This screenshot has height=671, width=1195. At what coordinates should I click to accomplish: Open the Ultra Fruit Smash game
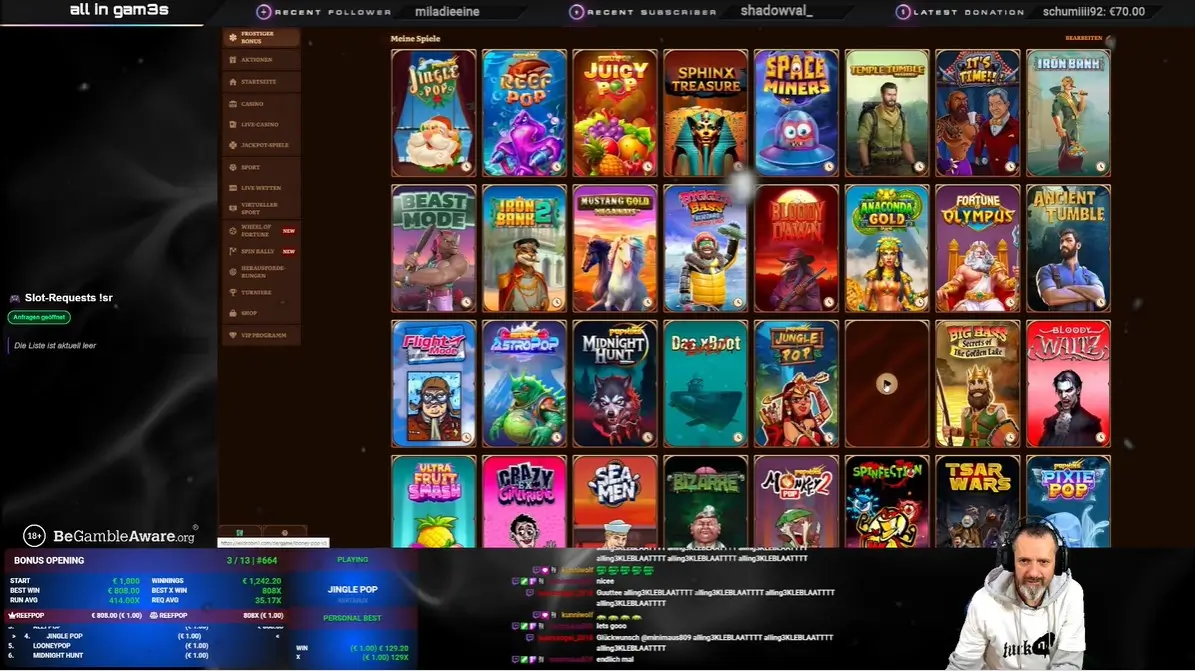434,502
